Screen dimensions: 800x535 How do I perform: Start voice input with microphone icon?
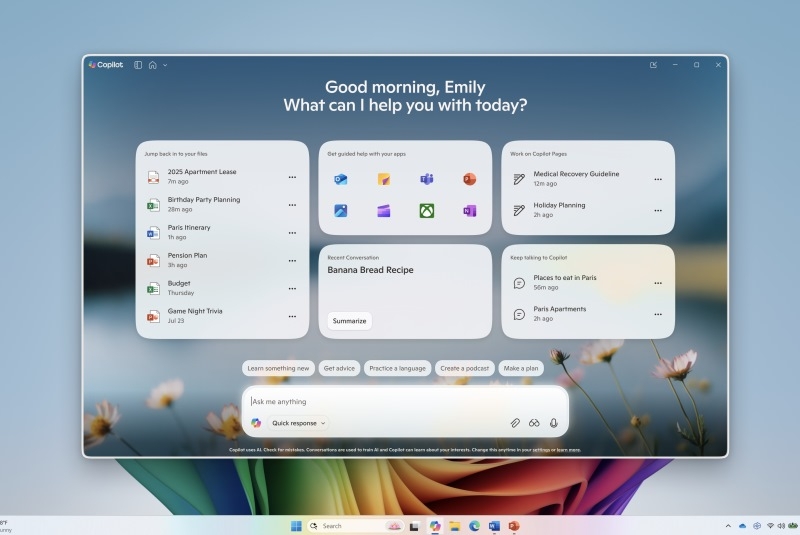(x=554, y=423)
